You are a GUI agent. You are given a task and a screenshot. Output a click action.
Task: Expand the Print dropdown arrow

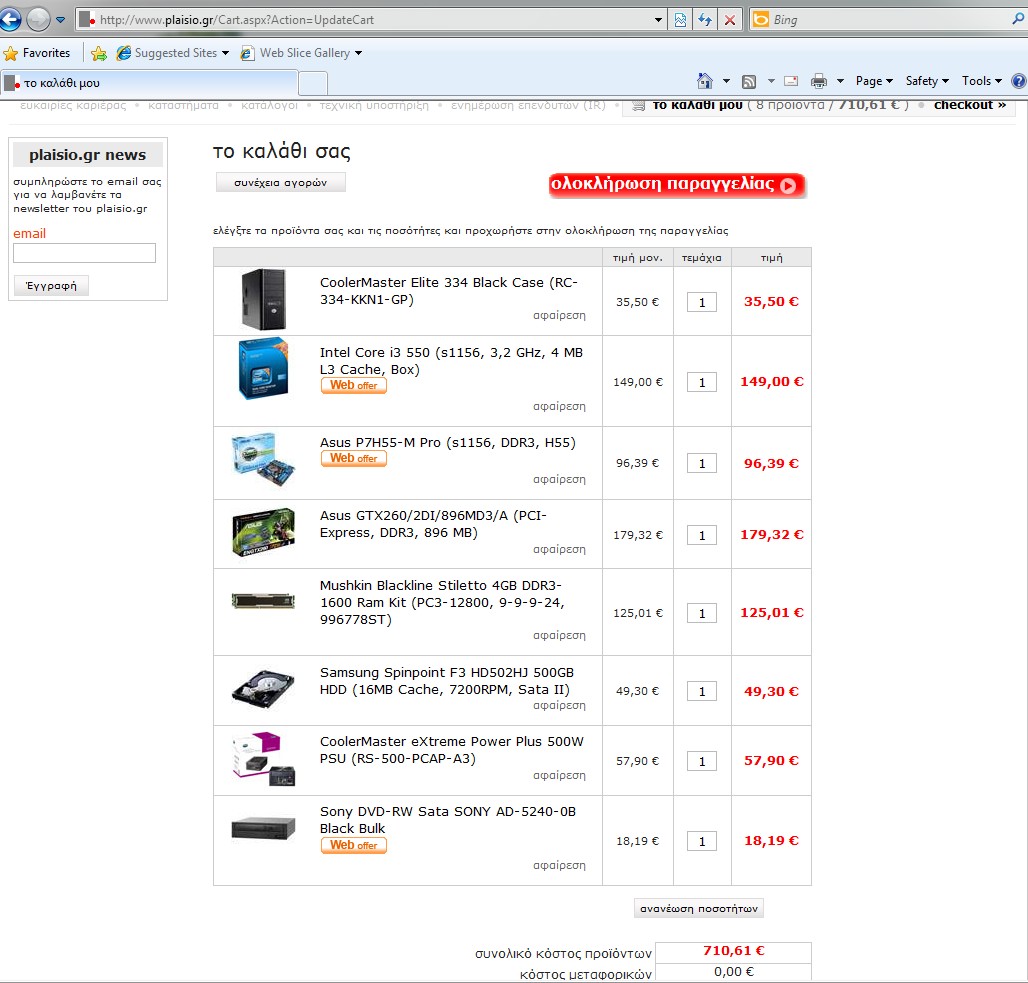(840, 81)
